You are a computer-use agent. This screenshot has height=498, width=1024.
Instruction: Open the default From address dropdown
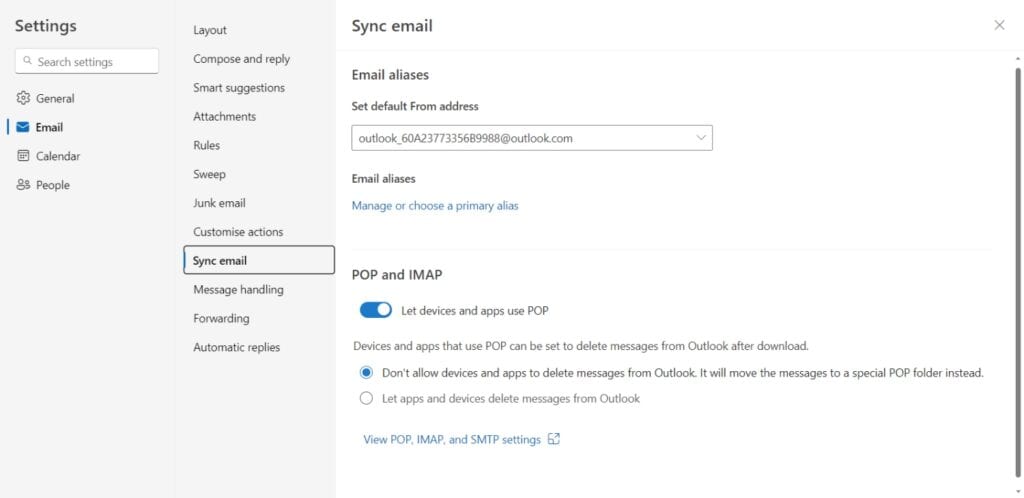(532, 138)
